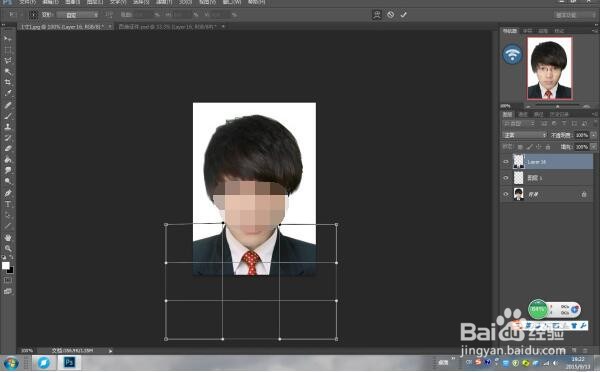The width and height of the screenshot is (600, 372).
Task: Select the Zoom tool in toolbox
Action: pyautogui.click(x=8, y=248)
